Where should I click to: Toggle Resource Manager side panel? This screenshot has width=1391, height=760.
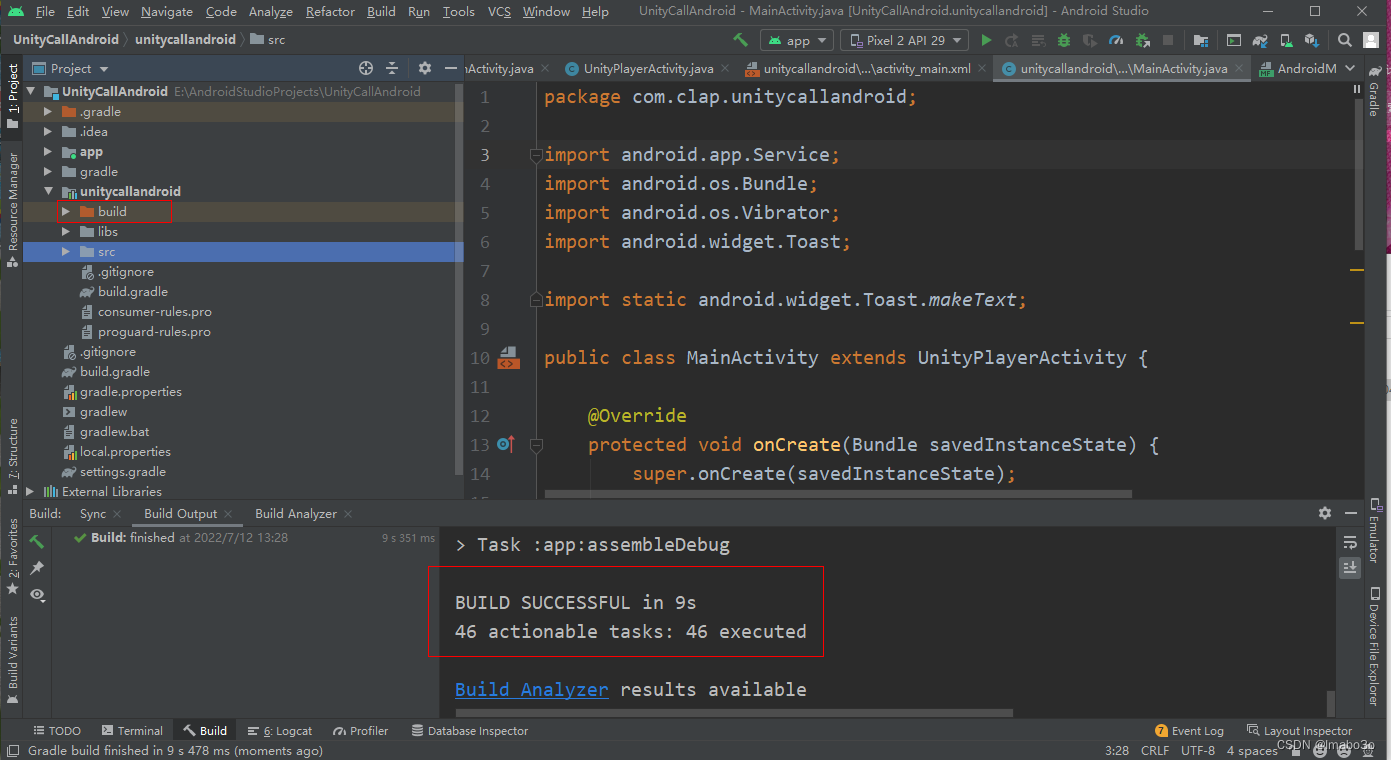[12, 209]
